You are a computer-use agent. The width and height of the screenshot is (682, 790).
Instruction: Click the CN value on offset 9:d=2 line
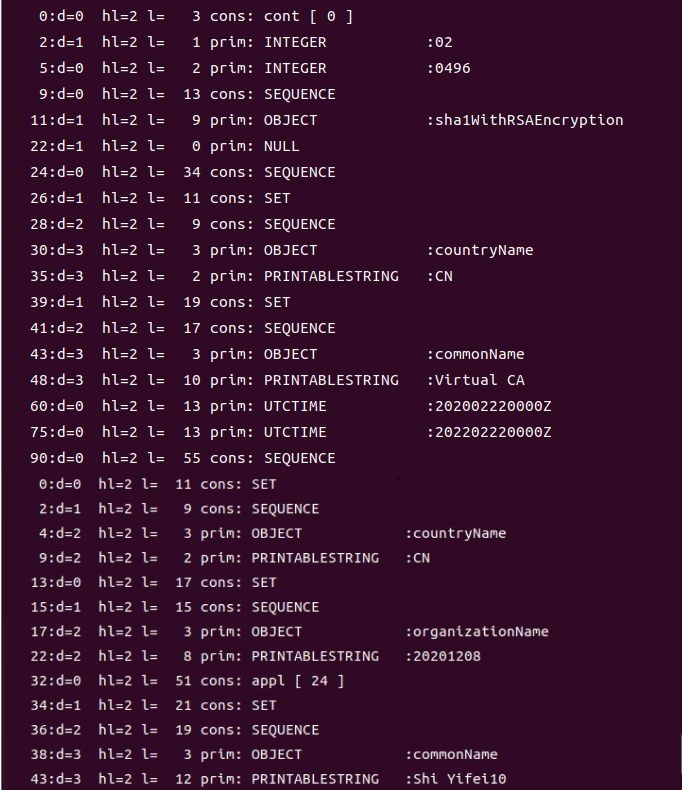pyautogui.click(x=420, y=557)
